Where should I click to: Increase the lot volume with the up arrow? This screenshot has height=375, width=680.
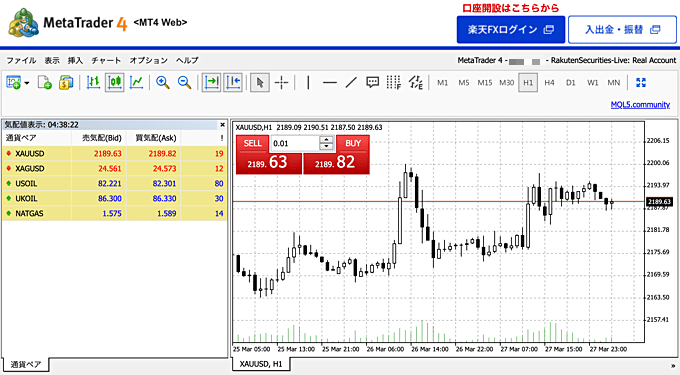coord(326,140)
